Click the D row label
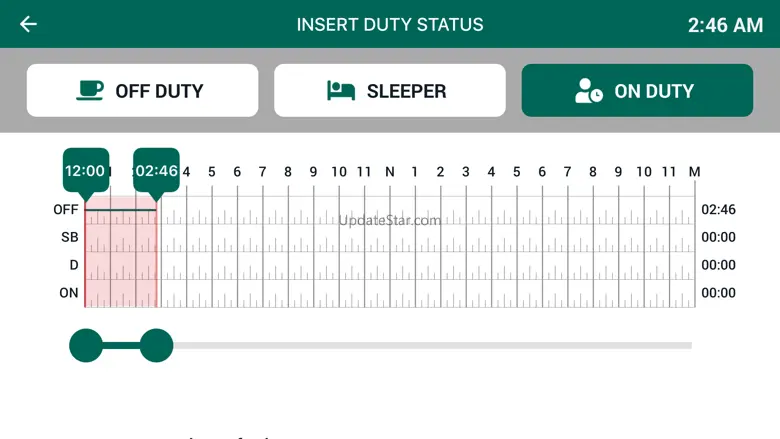Screen dimensions: 780x439 (x=74, y=265)
